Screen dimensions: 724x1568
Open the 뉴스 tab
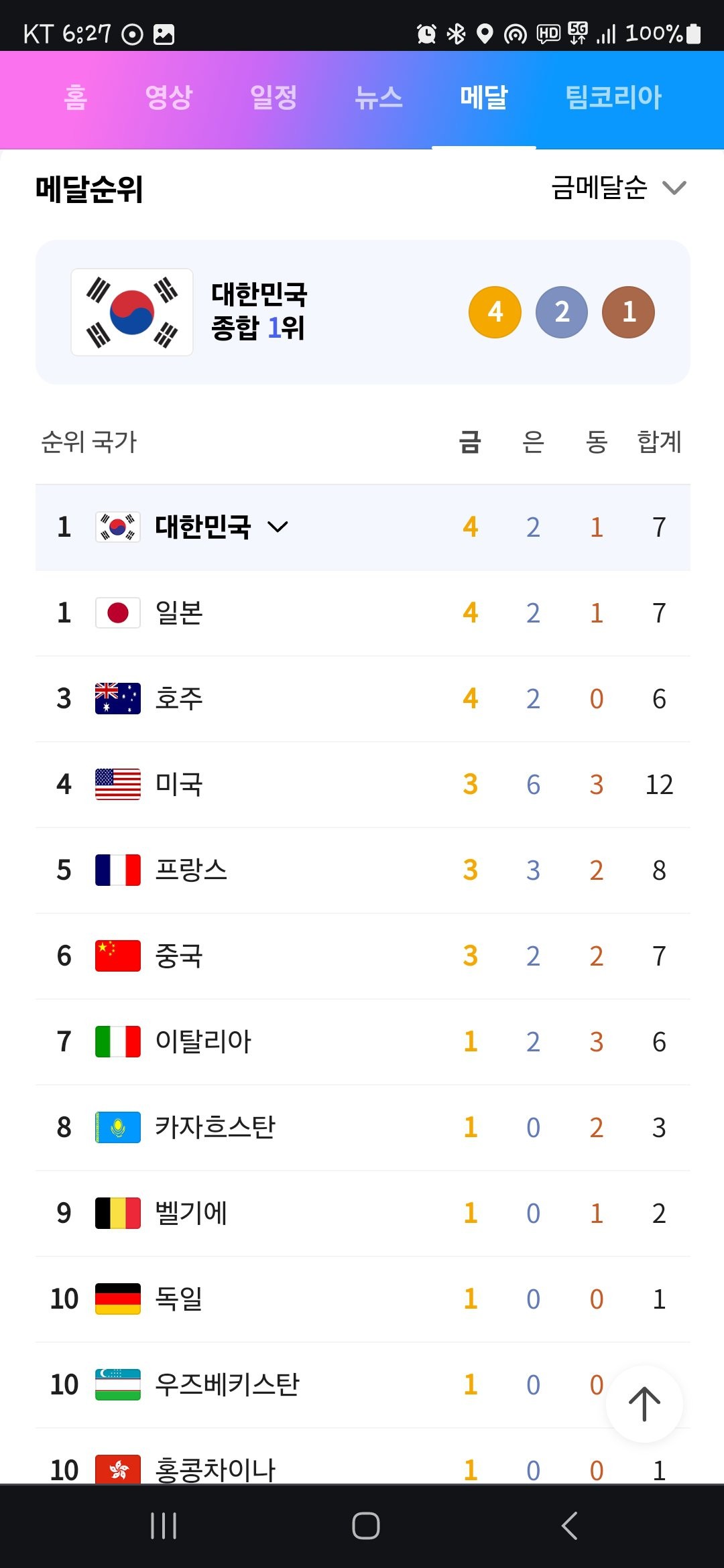[379, 98]
